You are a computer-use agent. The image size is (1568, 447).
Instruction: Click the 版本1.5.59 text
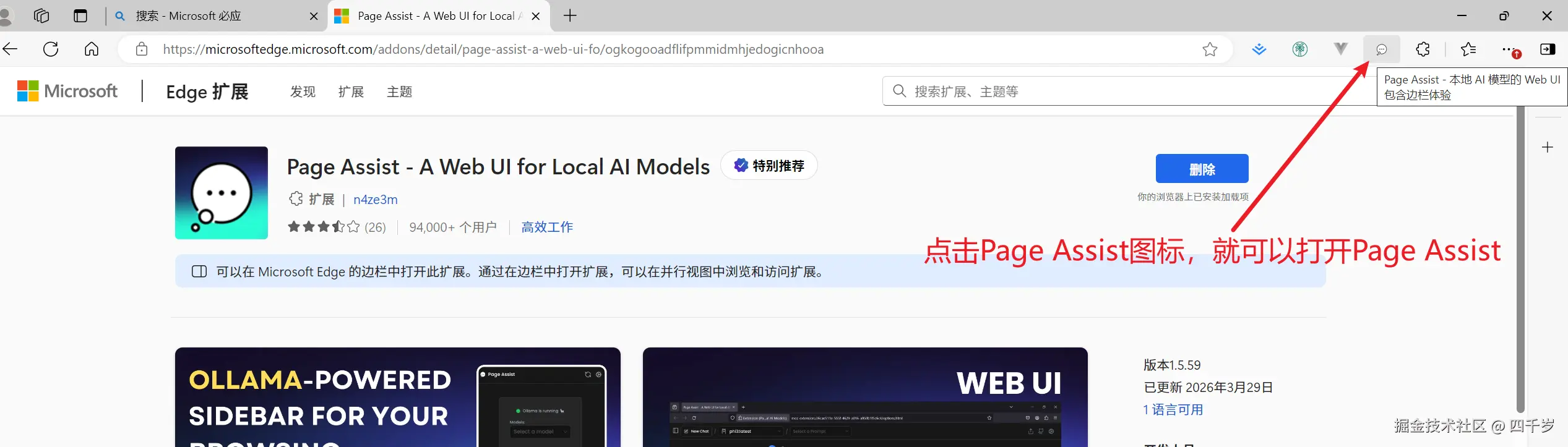coord(1172,365)
